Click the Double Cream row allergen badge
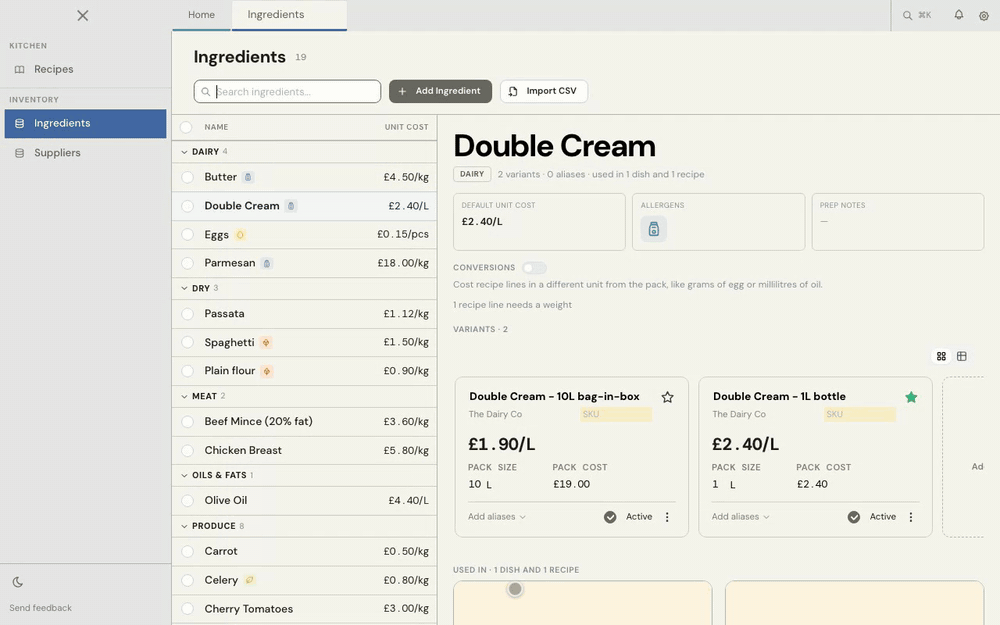The image size is (1000, 625). coord(291,206)
